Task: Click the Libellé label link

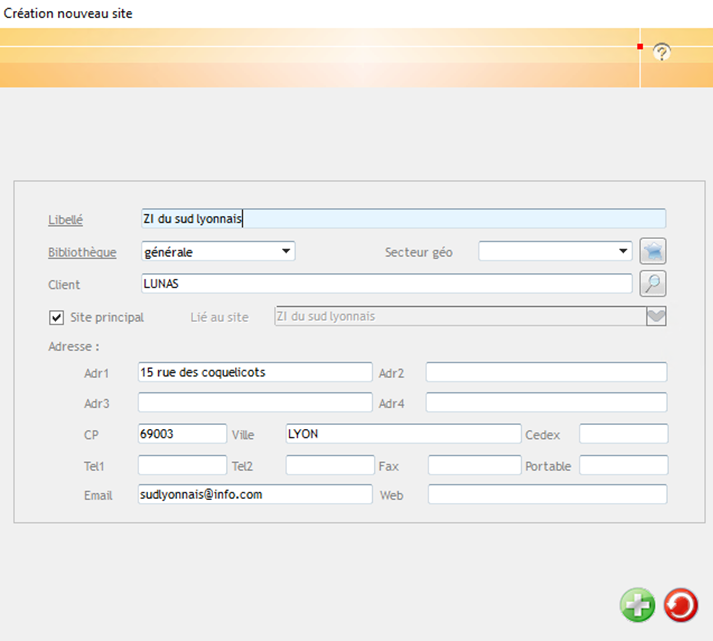Action: pyautogui.click(x=65, y=220)
